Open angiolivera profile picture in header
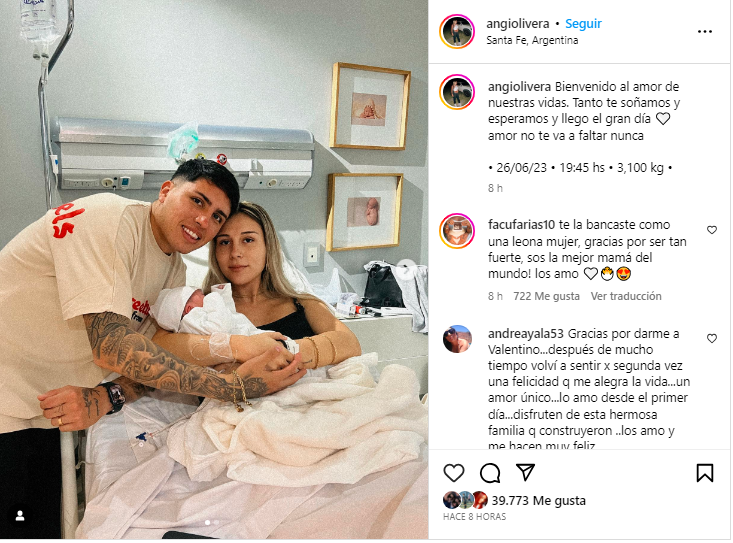The height and width of the screenshot is (543, 733). point(457,31)
